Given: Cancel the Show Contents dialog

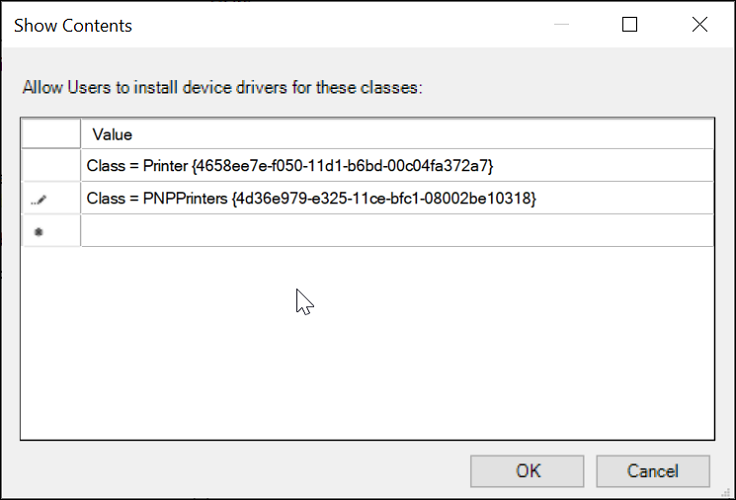Looking at the screenshot, I should tap(653, 471).
